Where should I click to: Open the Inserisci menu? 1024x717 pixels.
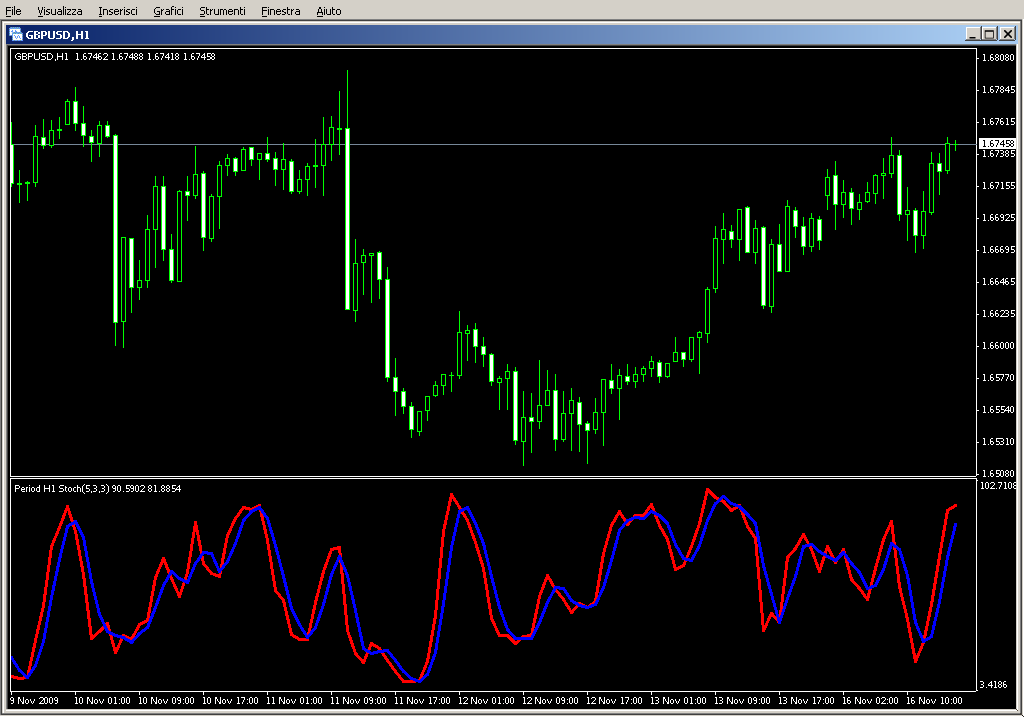click(118, 11)
